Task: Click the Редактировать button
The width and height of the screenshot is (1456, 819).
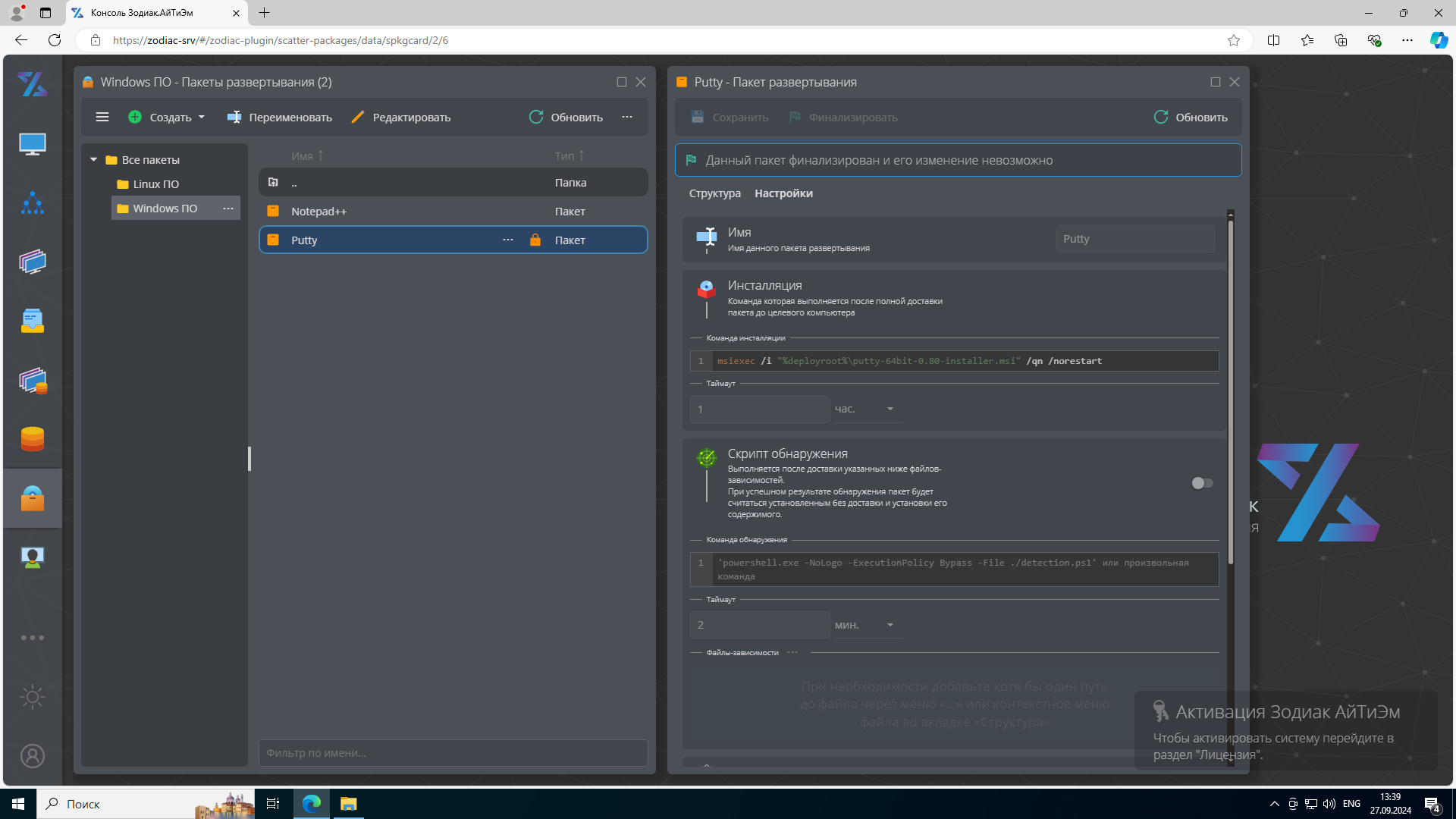Action: (400, 117)
